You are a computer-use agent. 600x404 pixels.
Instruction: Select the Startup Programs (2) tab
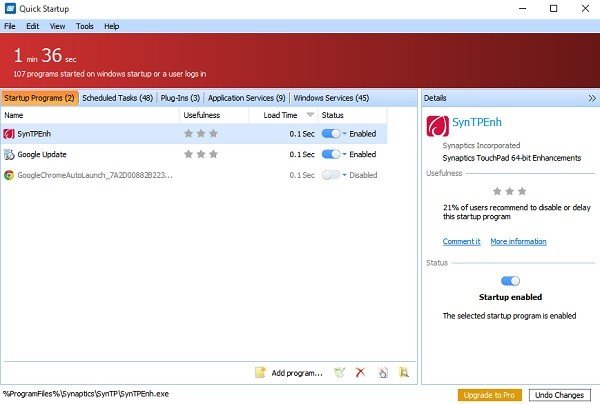click(x=39, y=98)
